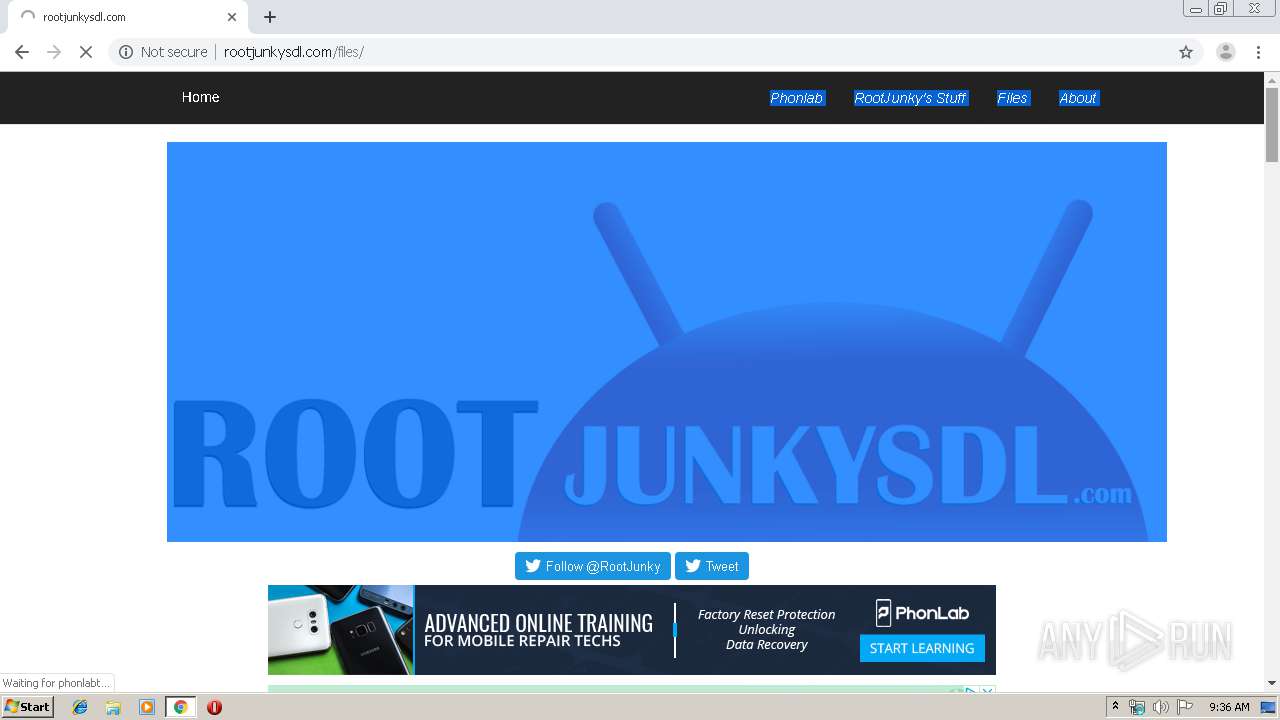Launch Internet Explorer from the taskbar

pos(80,707)
